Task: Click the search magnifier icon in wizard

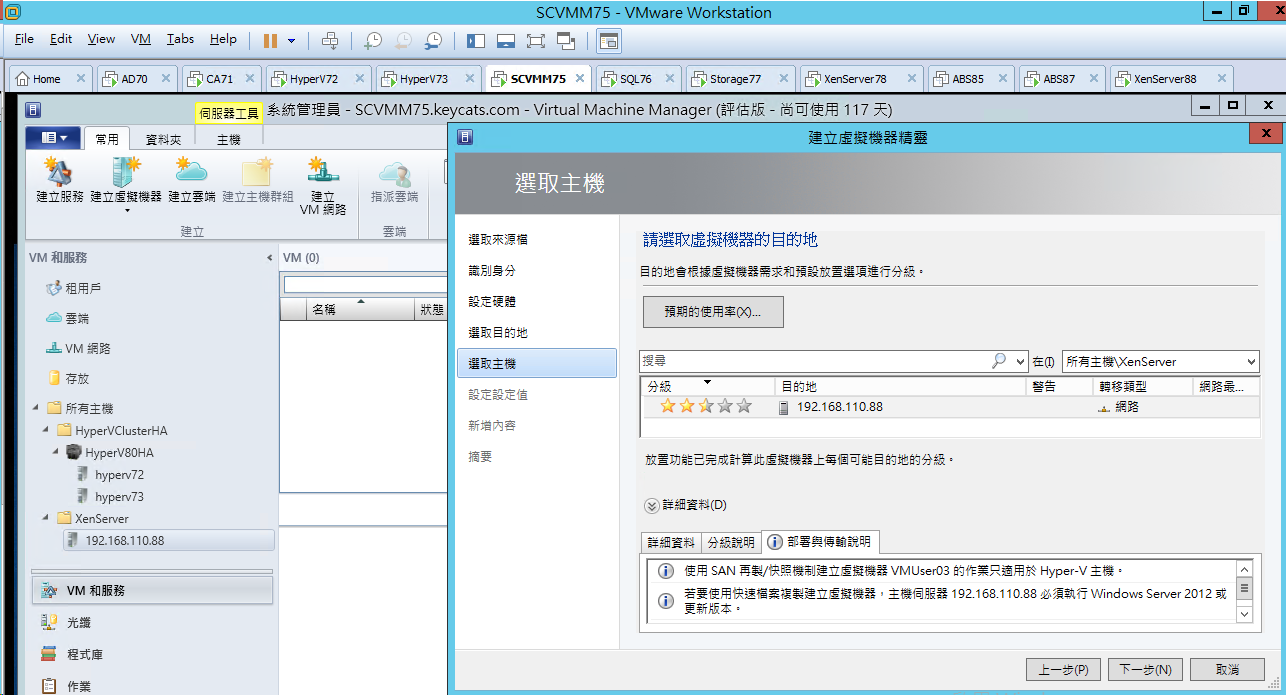Action: [x=998, y=361]
